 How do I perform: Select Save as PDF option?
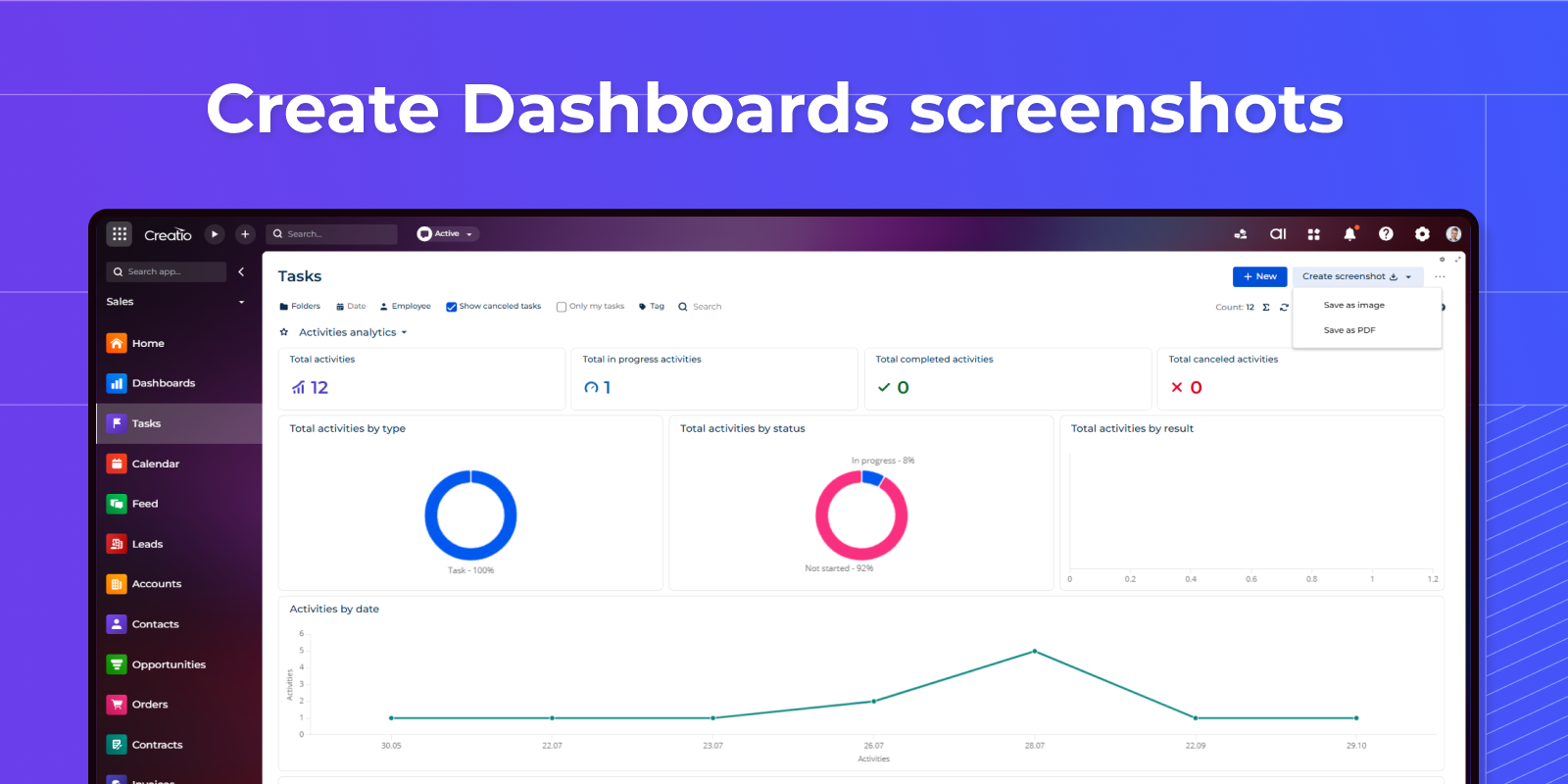(x=1349, y=330)
